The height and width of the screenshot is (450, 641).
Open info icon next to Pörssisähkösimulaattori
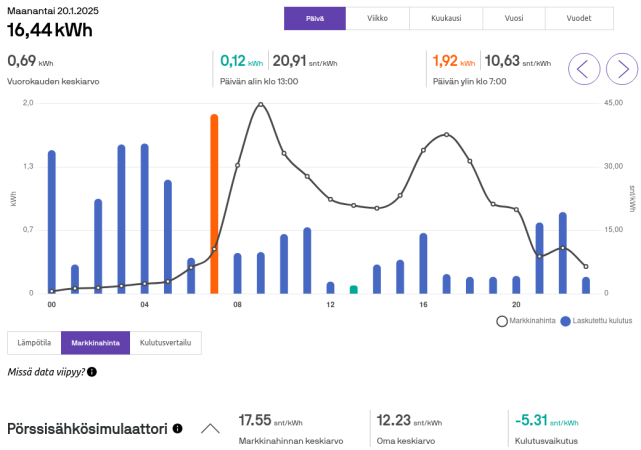point(178,429)
